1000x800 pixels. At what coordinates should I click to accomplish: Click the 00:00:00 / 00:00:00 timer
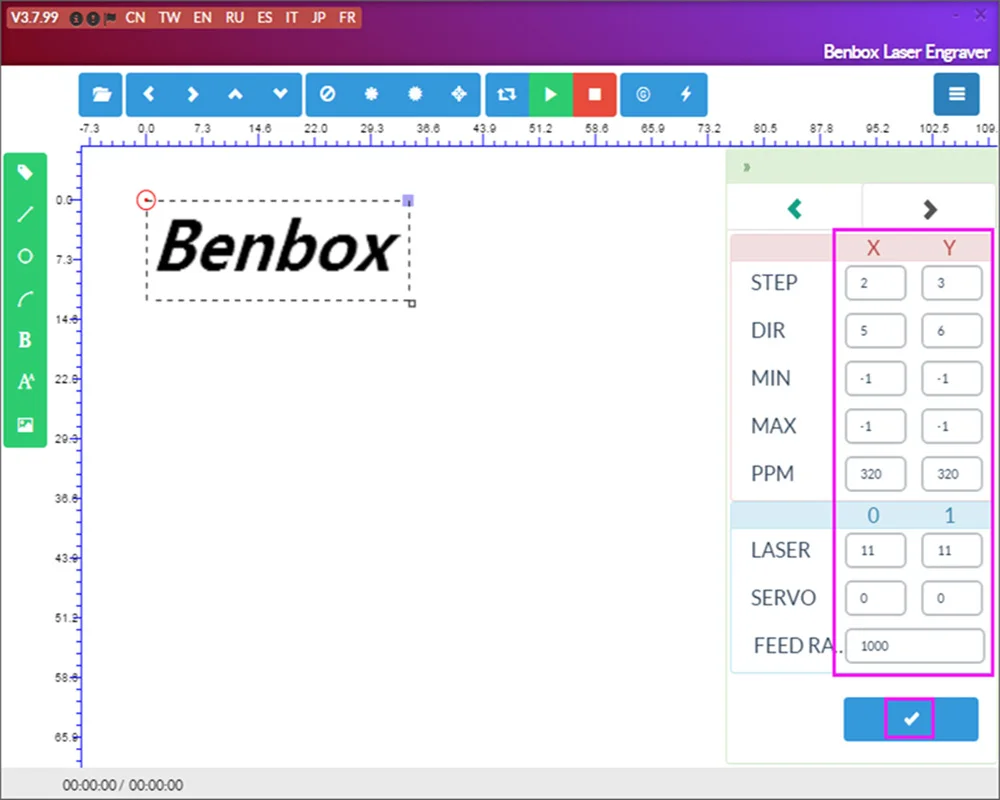point(122,785)
